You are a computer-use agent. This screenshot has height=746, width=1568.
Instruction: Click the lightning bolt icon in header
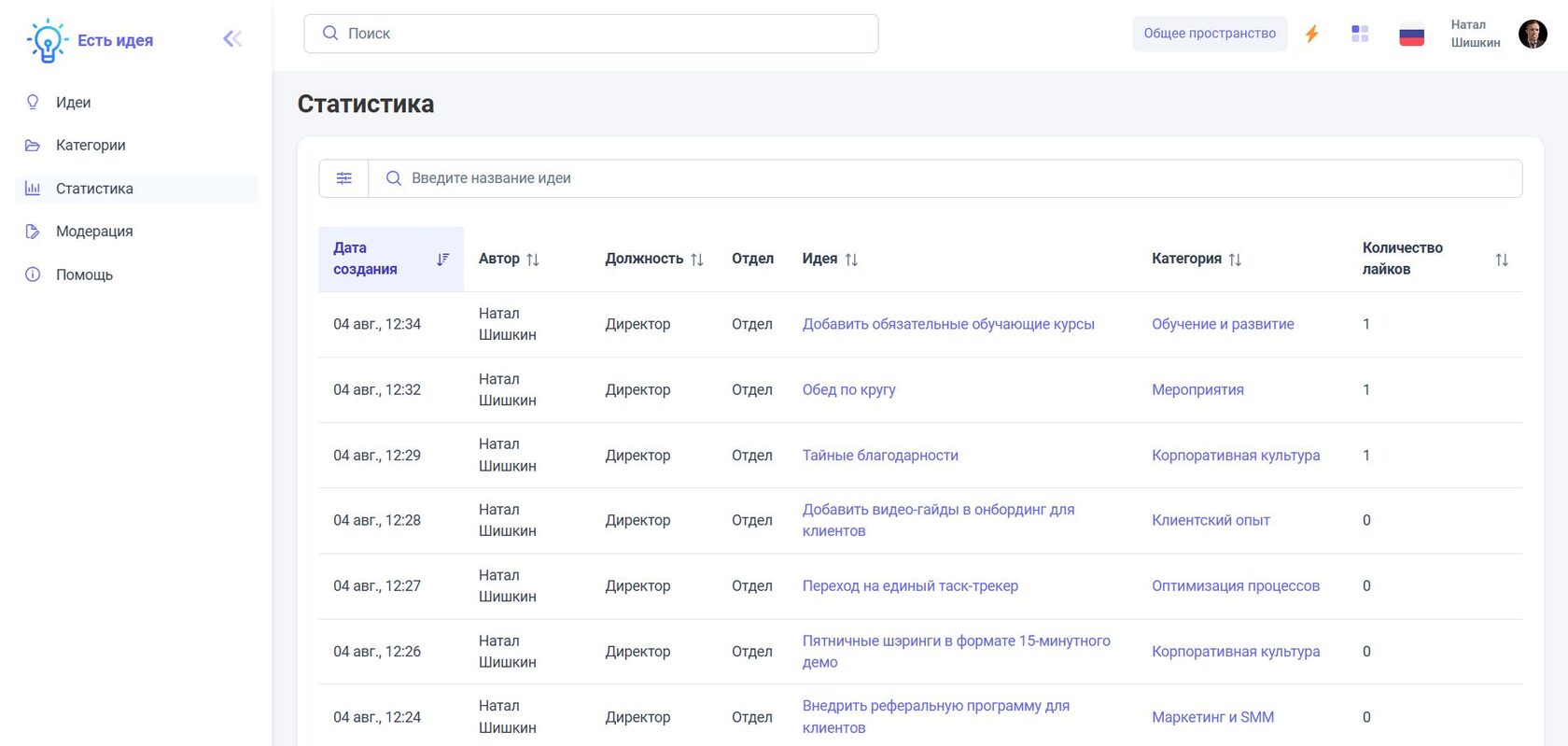(1311, 34)
